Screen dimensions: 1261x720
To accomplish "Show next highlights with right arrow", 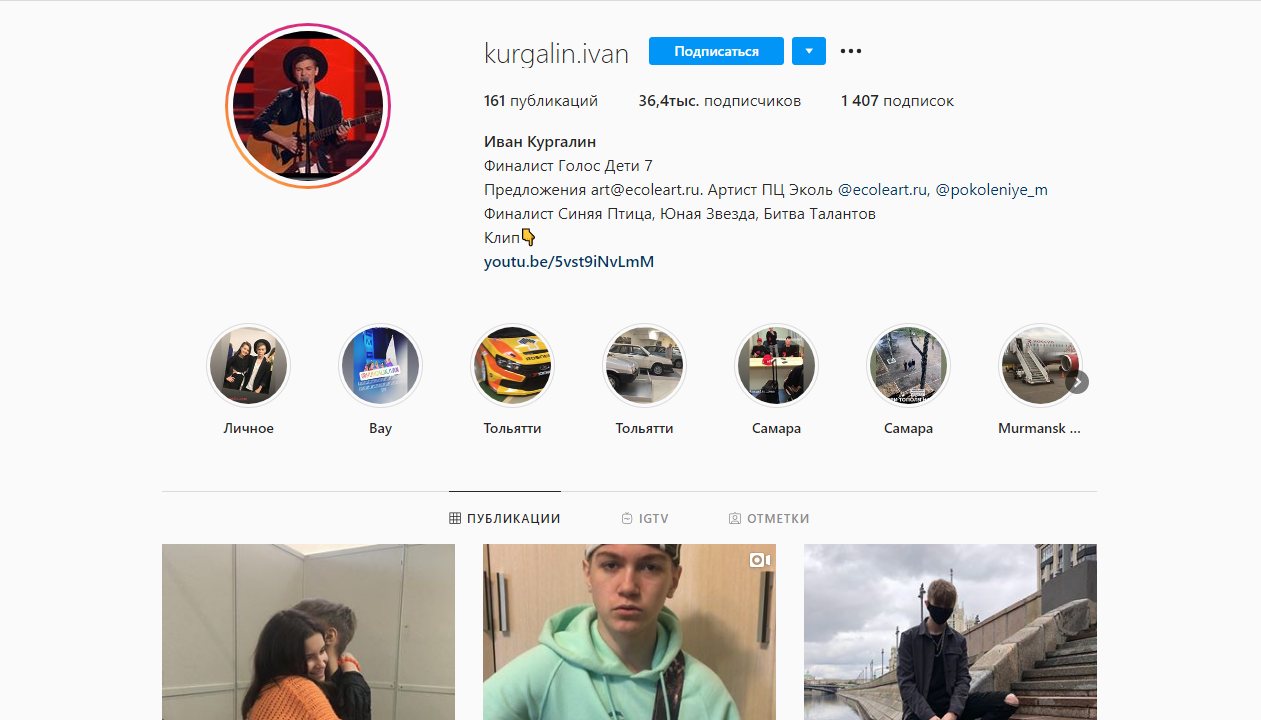I will [1077, 382].
